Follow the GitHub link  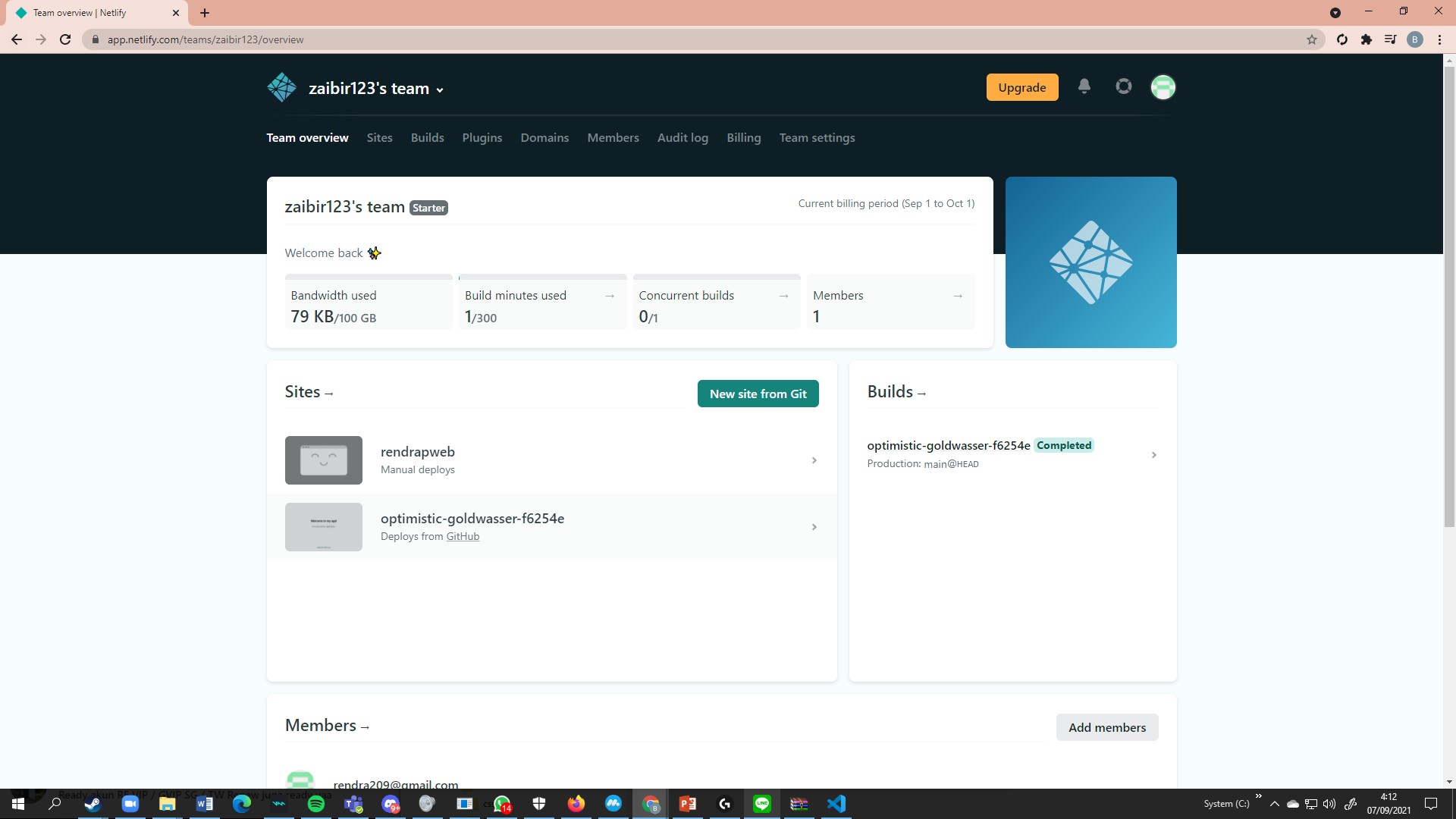pyautogui.click(x=463, y=536)
